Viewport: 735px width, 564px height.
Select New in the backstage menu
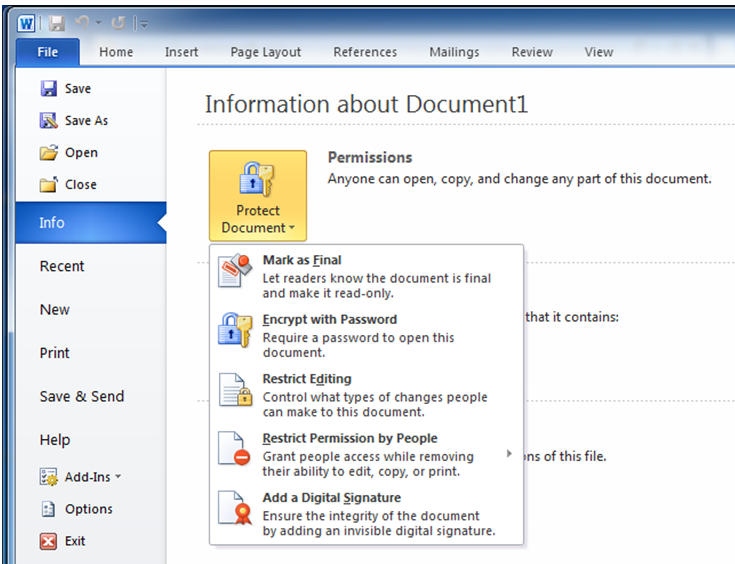pyautogui.click(x=55, y=309)
